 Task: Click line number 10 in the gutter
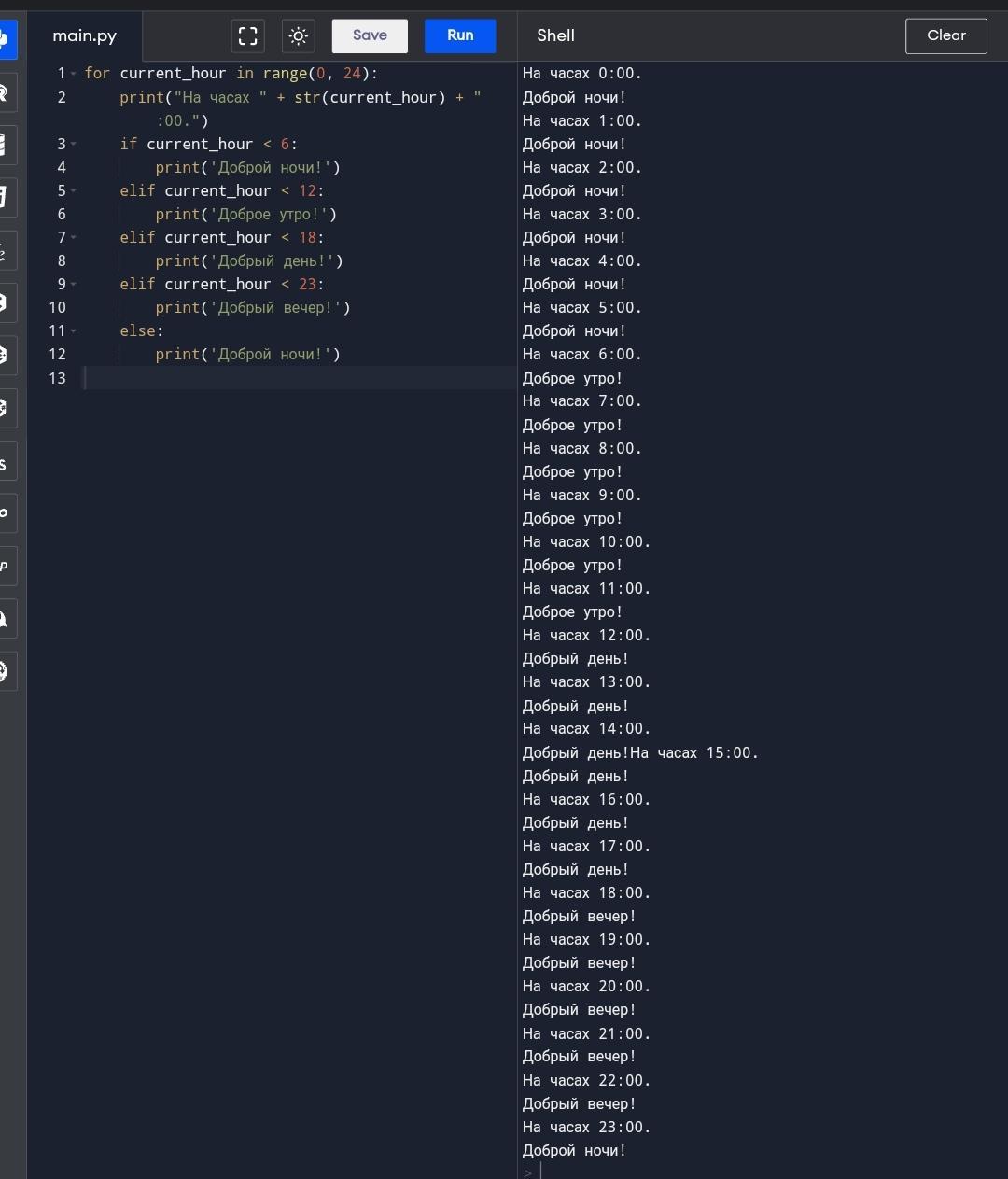click(x=57, y=307)
